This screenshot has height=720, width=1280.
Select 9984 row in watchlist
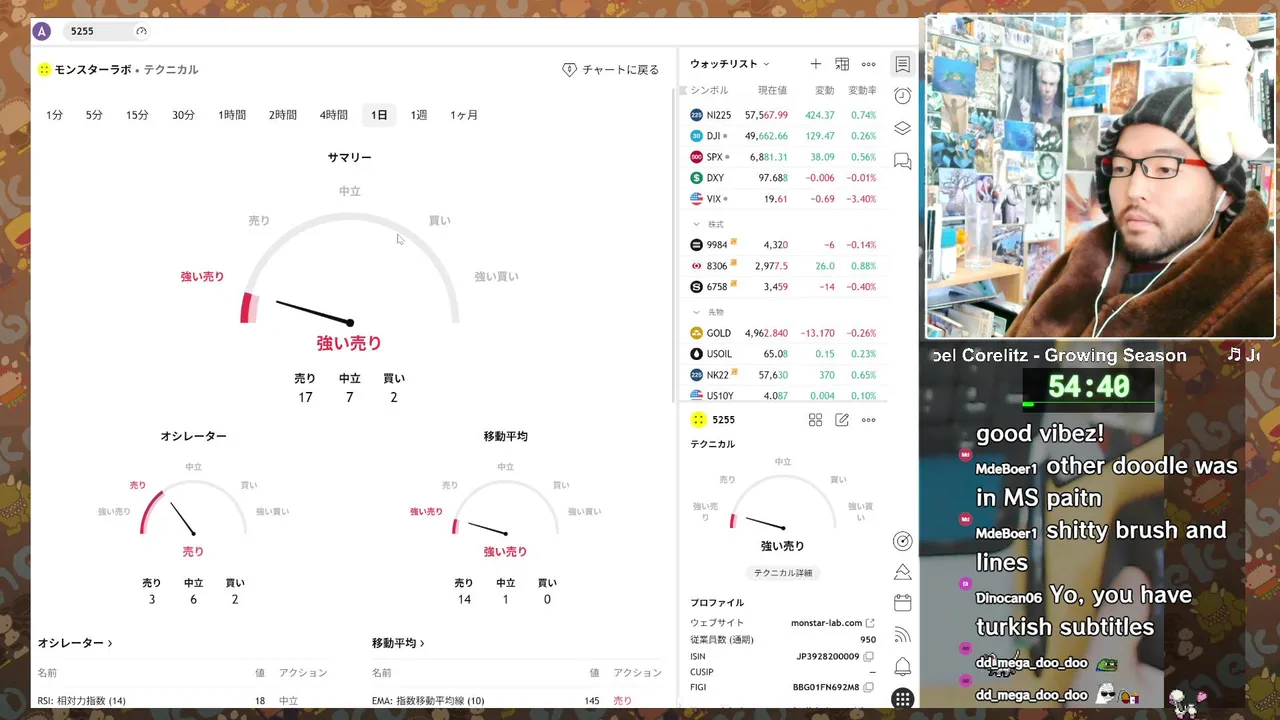pyautogui.click(x=784, y=245)
